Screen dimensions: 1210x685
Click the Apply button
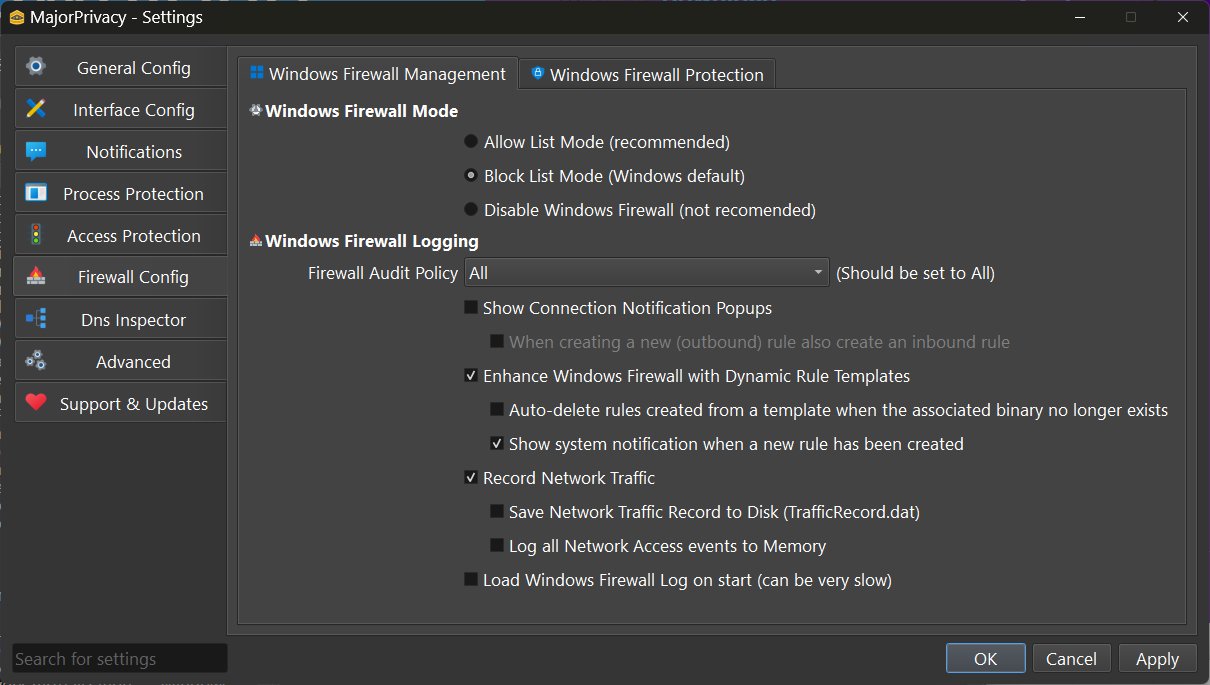click(x=1157, y=658)
